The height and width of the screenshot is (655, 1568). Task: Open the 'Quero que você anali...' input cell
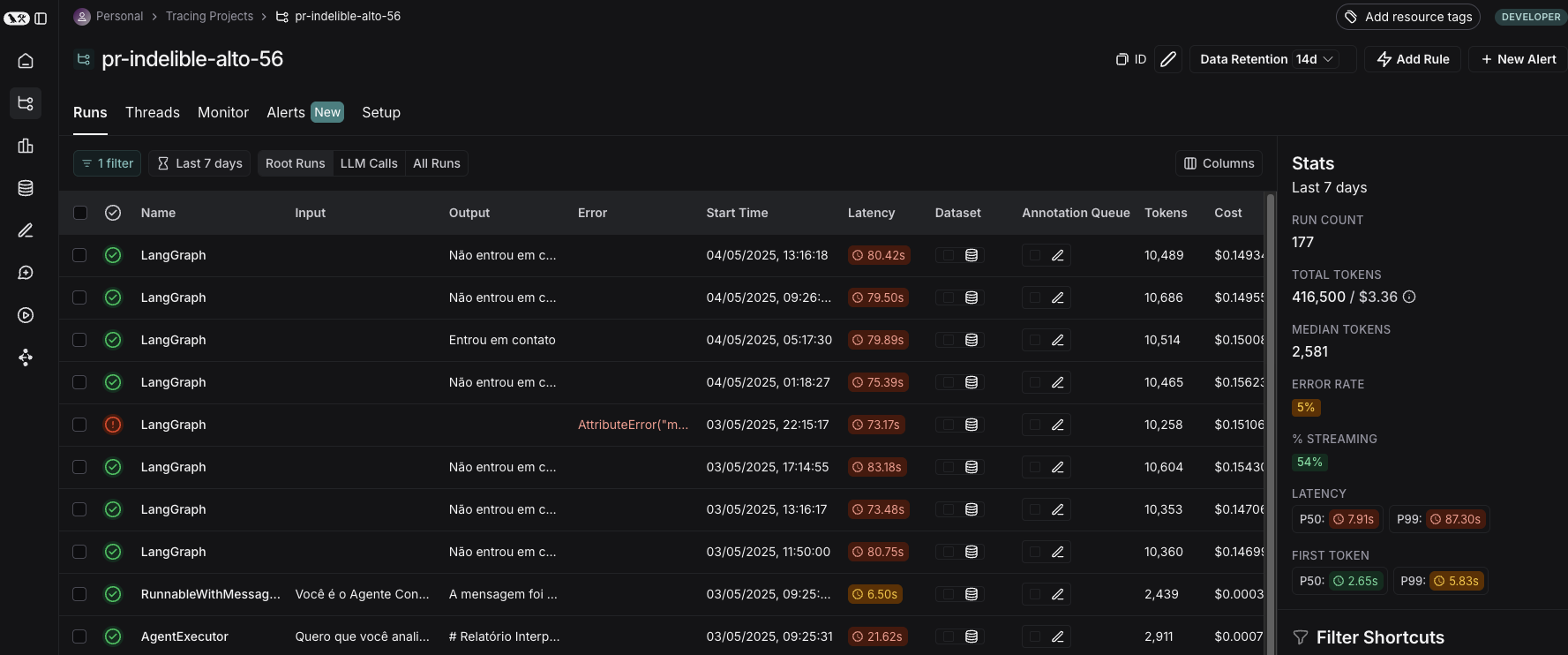point(362,636)
